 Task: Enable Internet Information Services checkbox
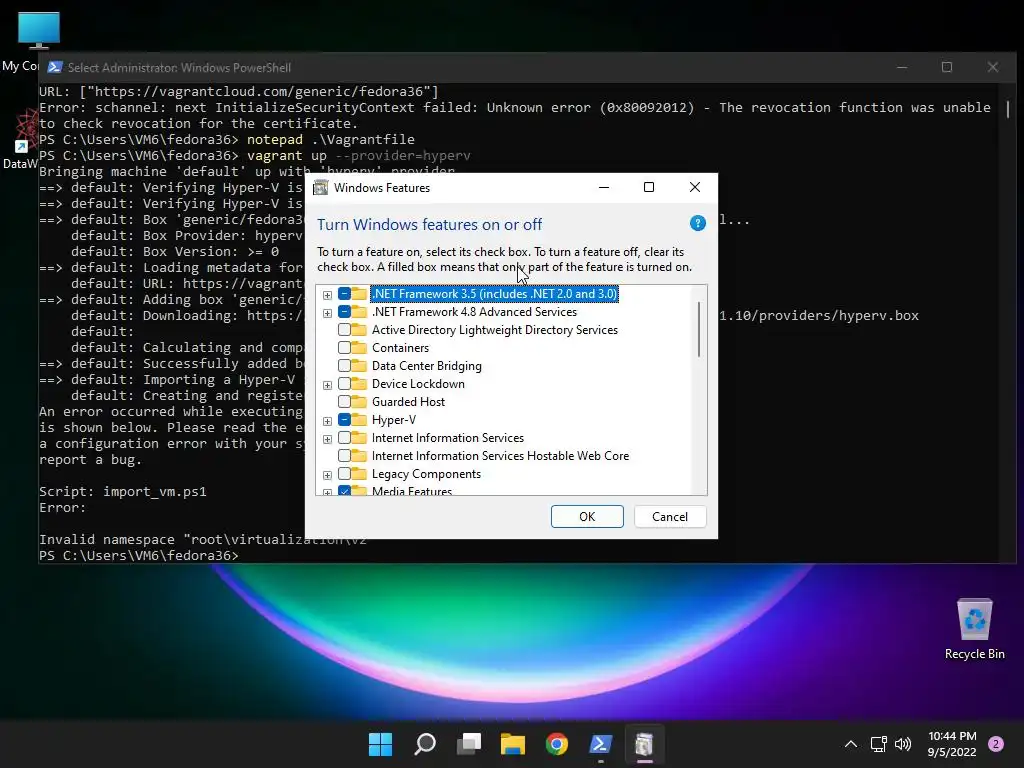click(x=344, y=438)
